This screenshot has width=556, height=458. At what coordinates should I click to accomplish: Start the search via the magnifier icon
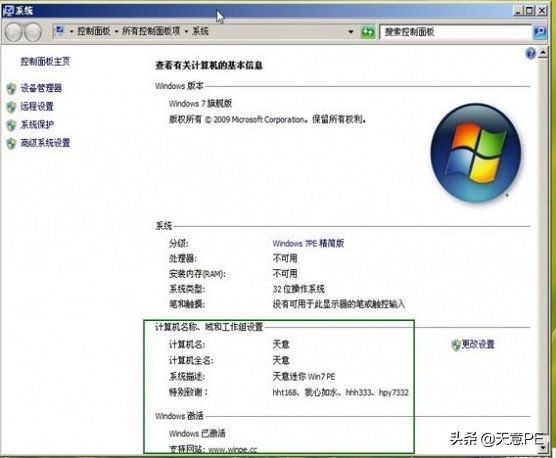tap(540, 32)
